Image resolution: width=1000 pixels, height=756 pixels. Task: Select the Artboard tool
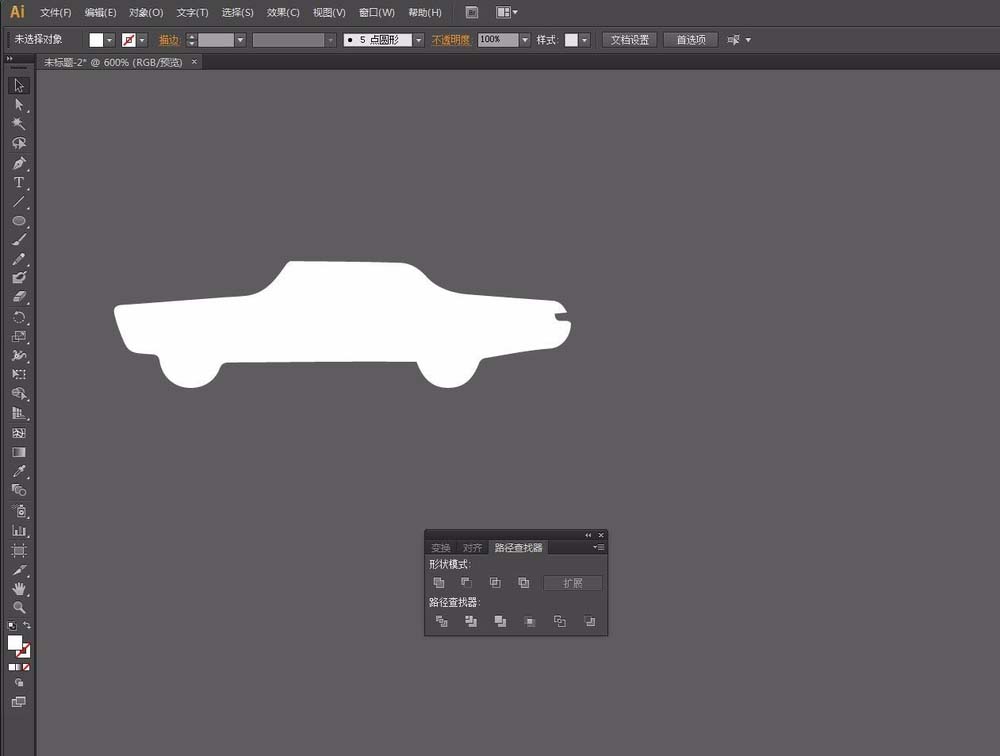[x=18, y=551]
